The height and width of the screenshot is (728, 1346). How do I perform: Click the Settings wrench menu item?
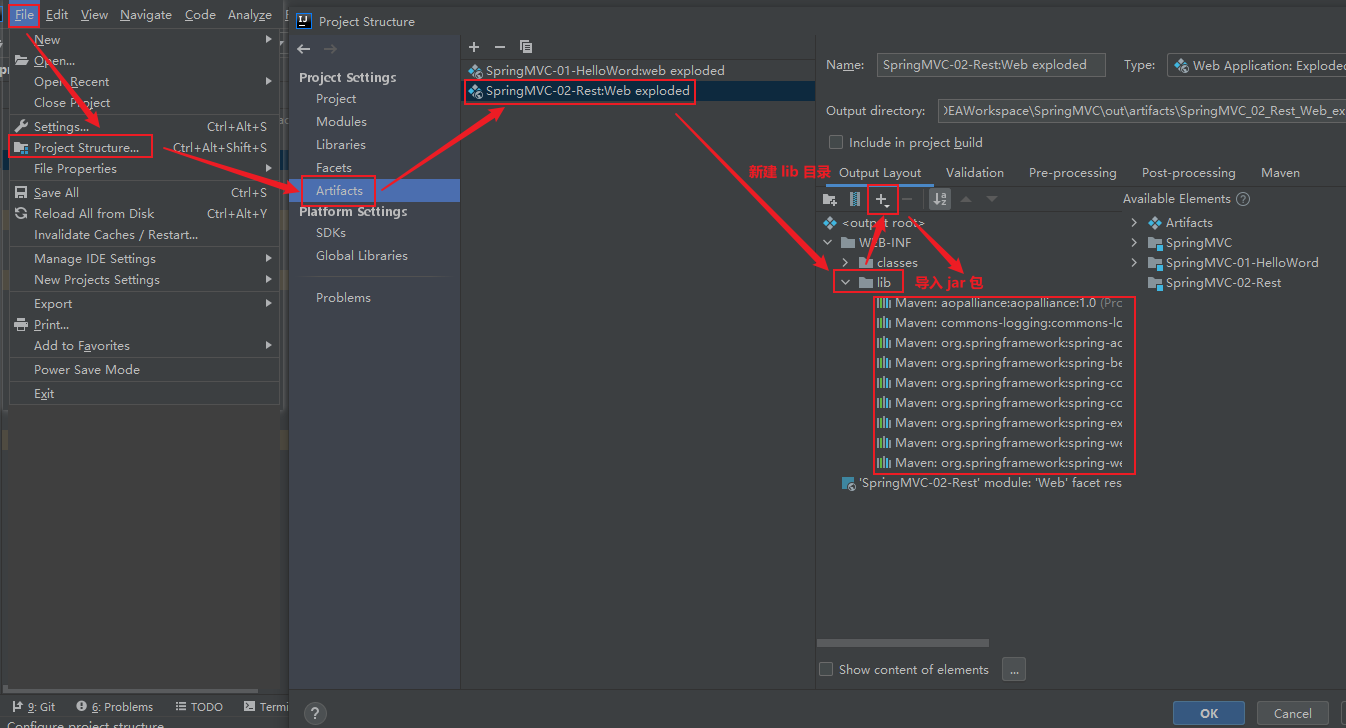(144, 126)
